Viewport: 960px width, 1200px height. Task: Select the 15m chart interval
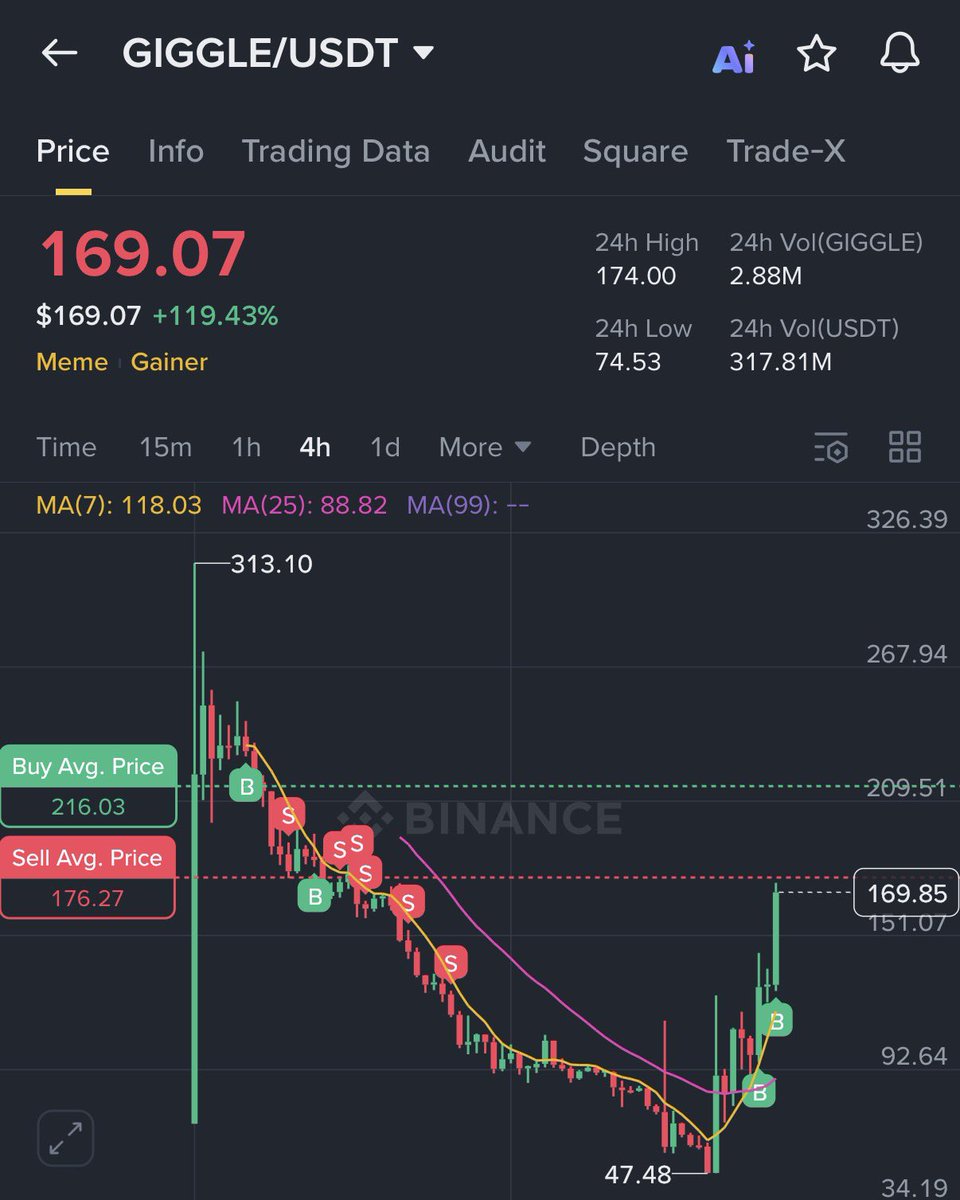(165, 447)
